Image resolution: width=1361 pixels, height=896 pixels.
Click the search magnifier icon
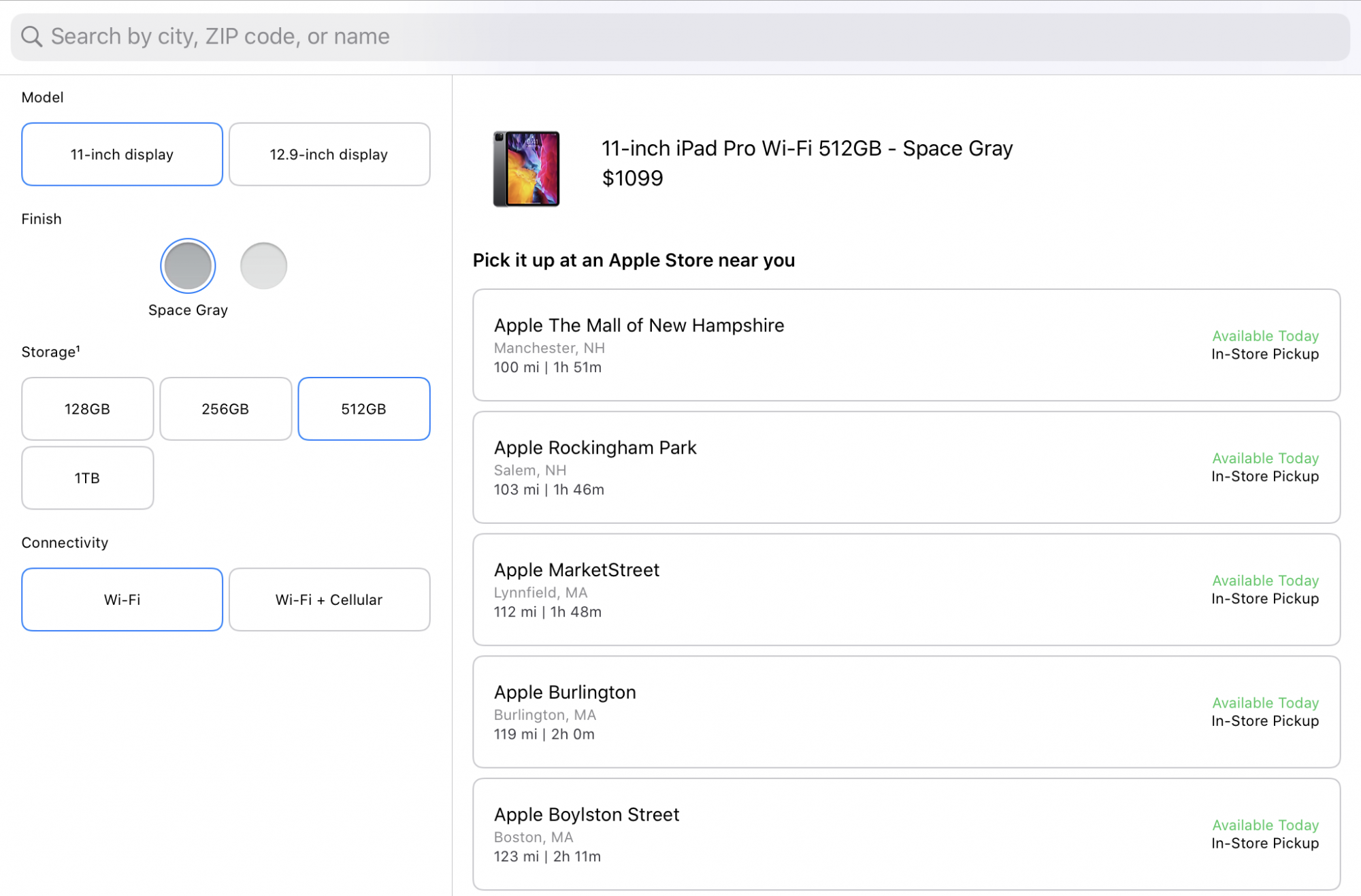pos(31,36)
